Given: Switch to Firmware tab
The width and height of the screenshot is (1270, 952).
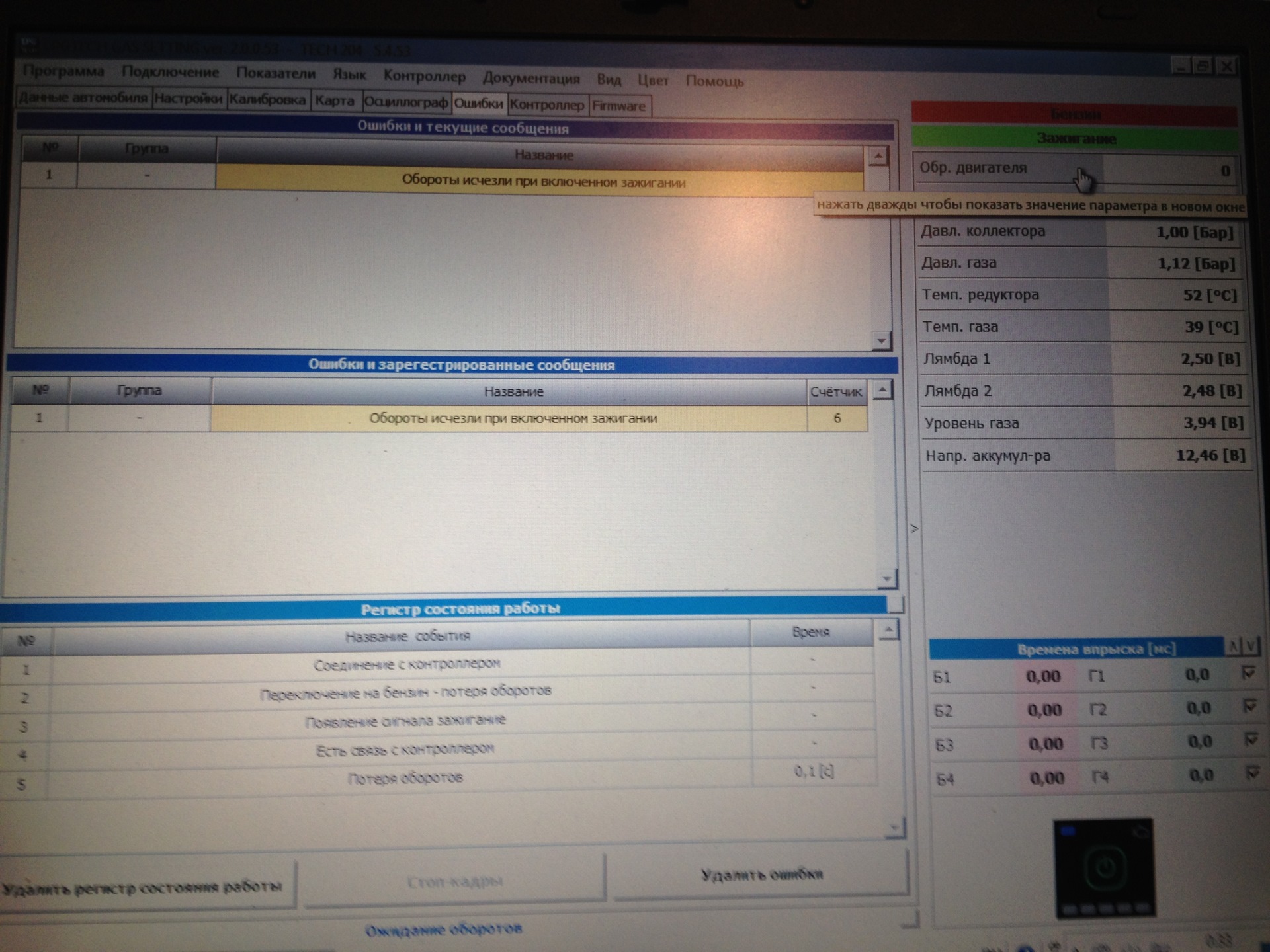Looking at the screenshot, I should (618, 106).
